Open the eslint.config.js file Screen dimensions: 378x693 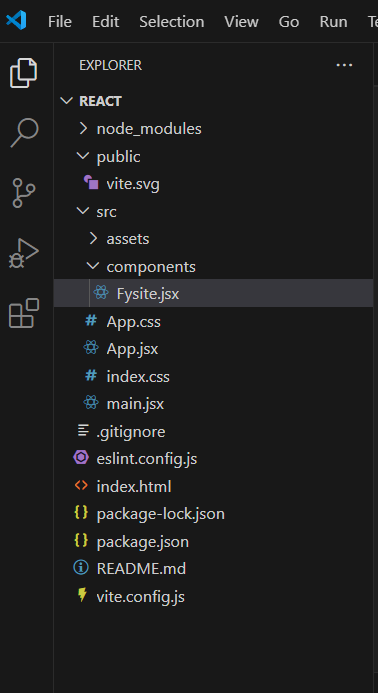[147, 459]
